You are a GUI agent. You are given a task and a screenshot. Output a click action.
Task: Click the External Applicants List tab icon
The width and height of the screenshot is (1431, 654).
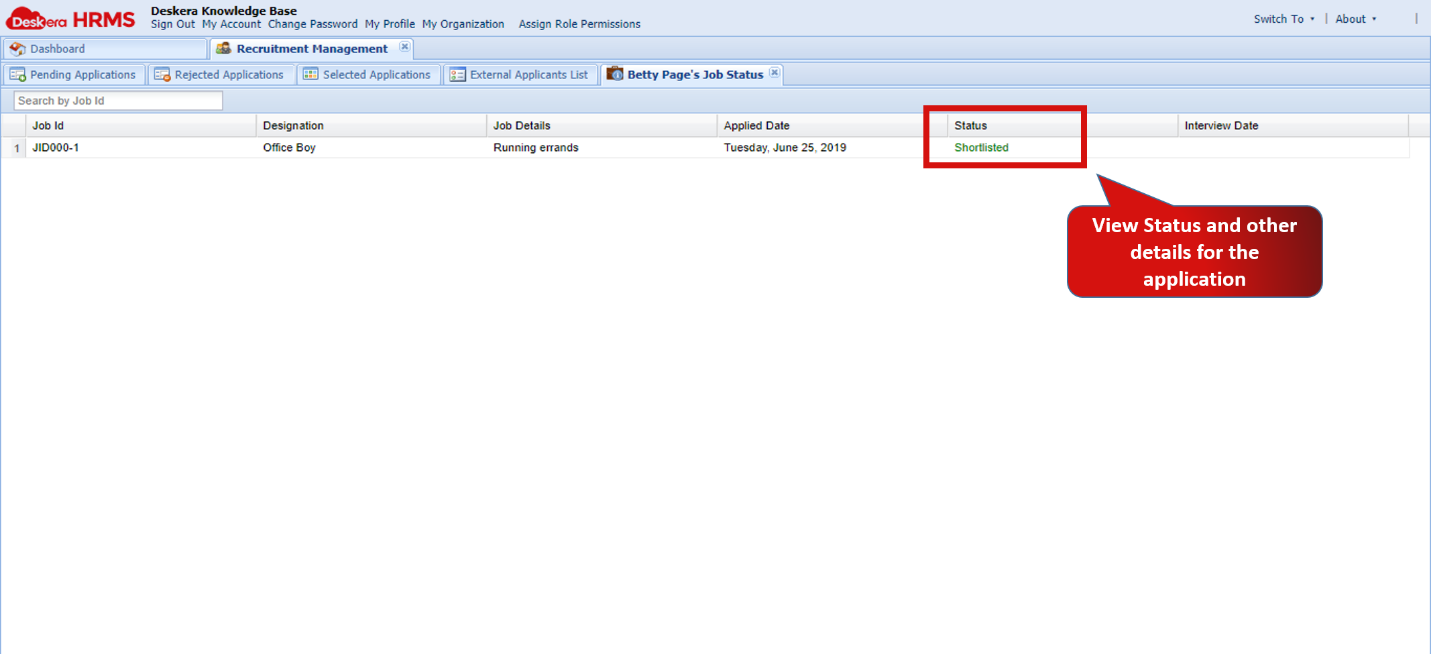(458, 75)
